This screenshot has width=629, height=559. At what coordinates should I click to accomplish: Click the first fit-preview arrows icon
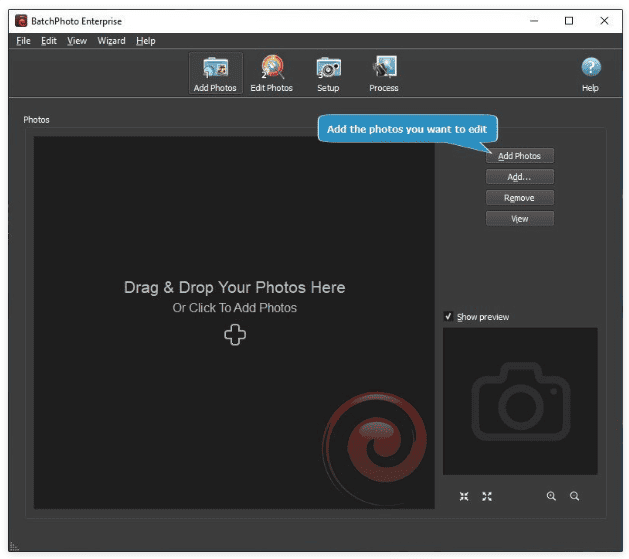(464, 496)
